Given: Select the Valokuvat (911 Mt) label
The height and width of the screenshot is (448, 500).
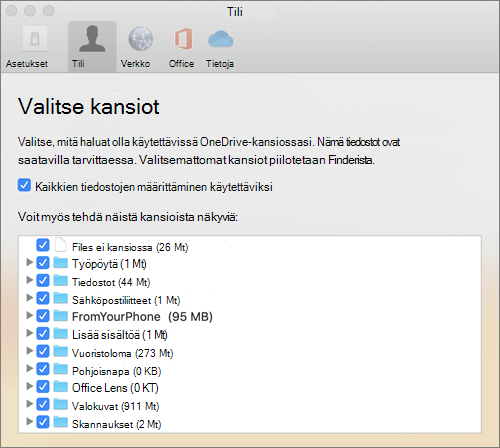Looking at the screenshot, I should pos(116,406).
